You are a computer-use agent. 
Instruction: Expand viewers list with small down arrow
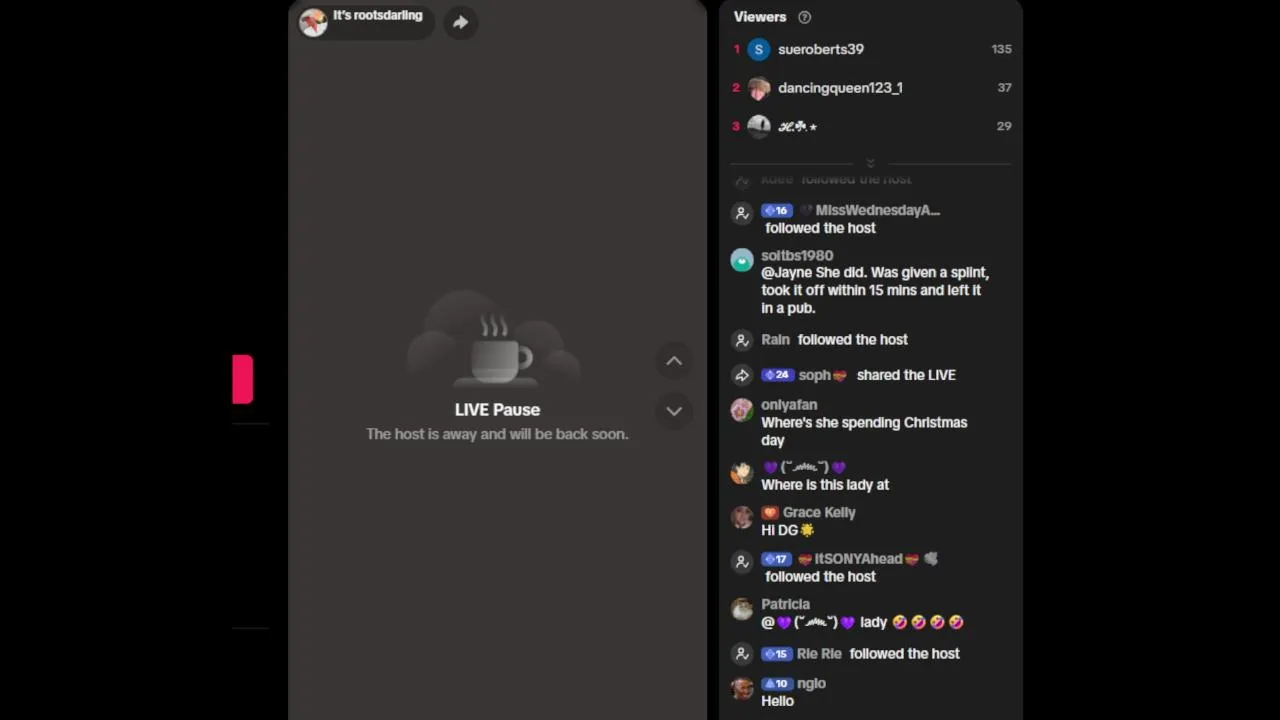pyautogui.click(x=870, y=163)
